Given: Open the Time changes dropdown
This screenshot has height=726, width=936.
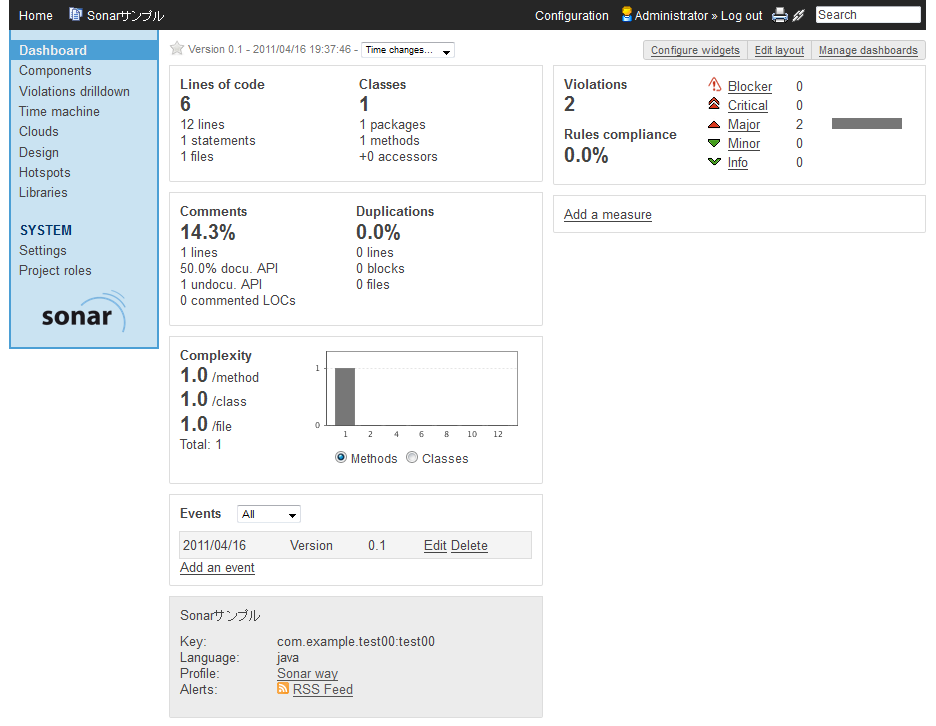Looking at the screenshot, I should coord(408,50).
